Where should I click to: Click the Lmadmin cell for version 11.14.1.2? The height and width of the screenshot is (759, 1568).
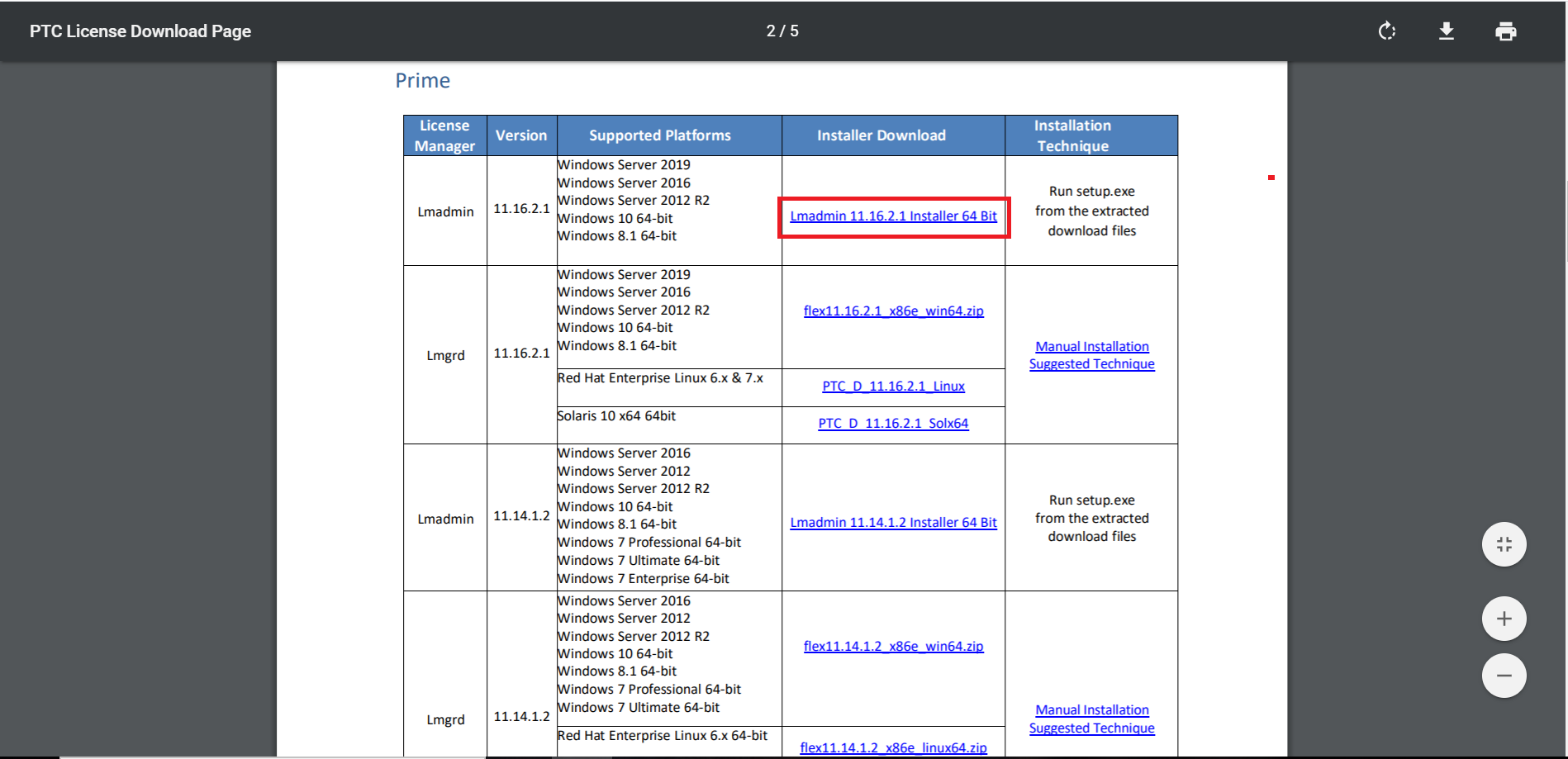pyautogui.click(x=445, y=519)
